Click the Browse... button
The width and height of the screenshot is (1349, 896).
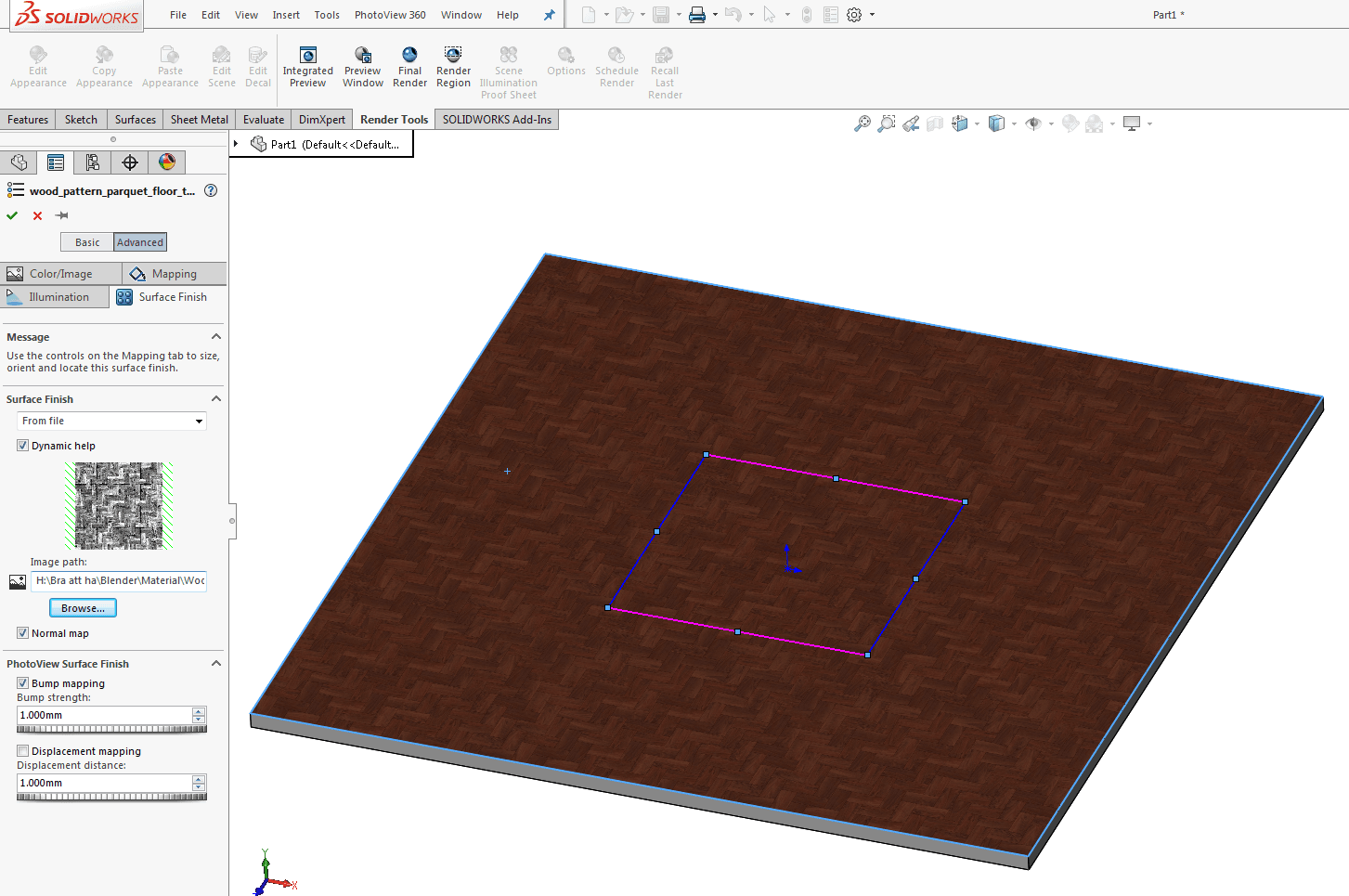point(83,608)
